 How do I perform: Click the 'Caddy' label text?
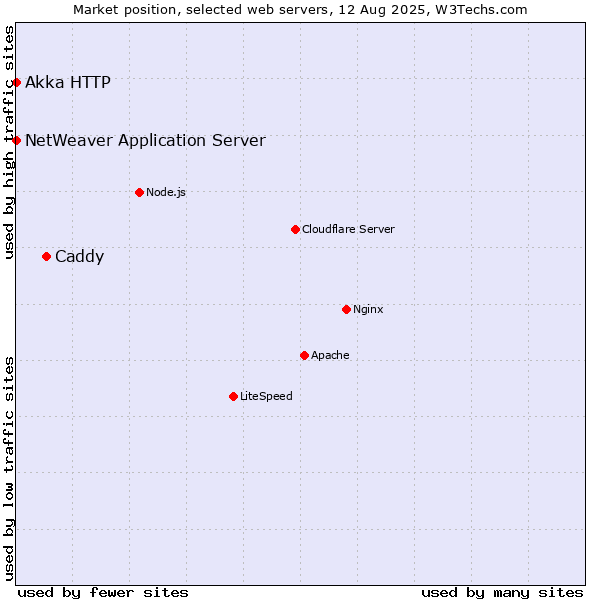[79, 256]
